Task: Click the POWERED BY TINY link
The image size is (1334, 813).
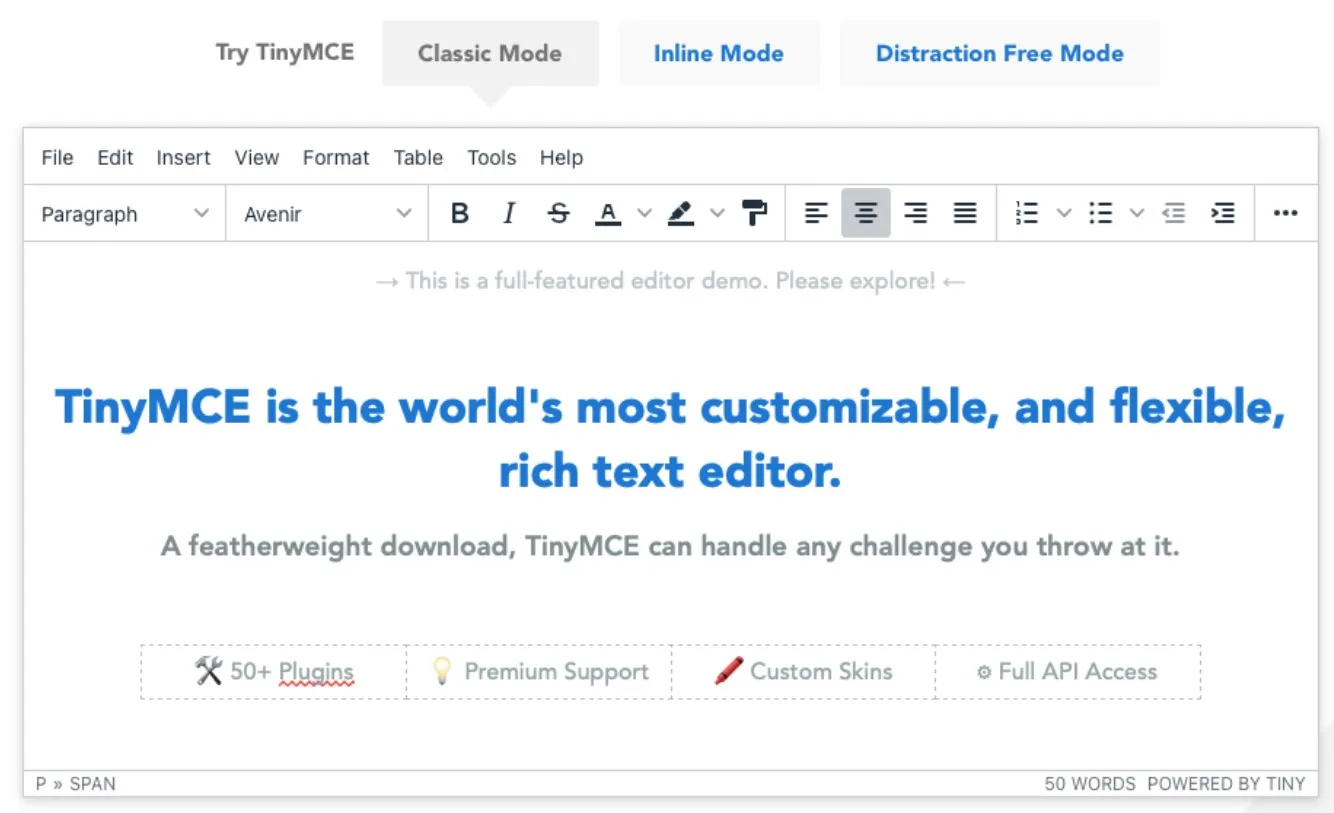Action: point(1226,784)
